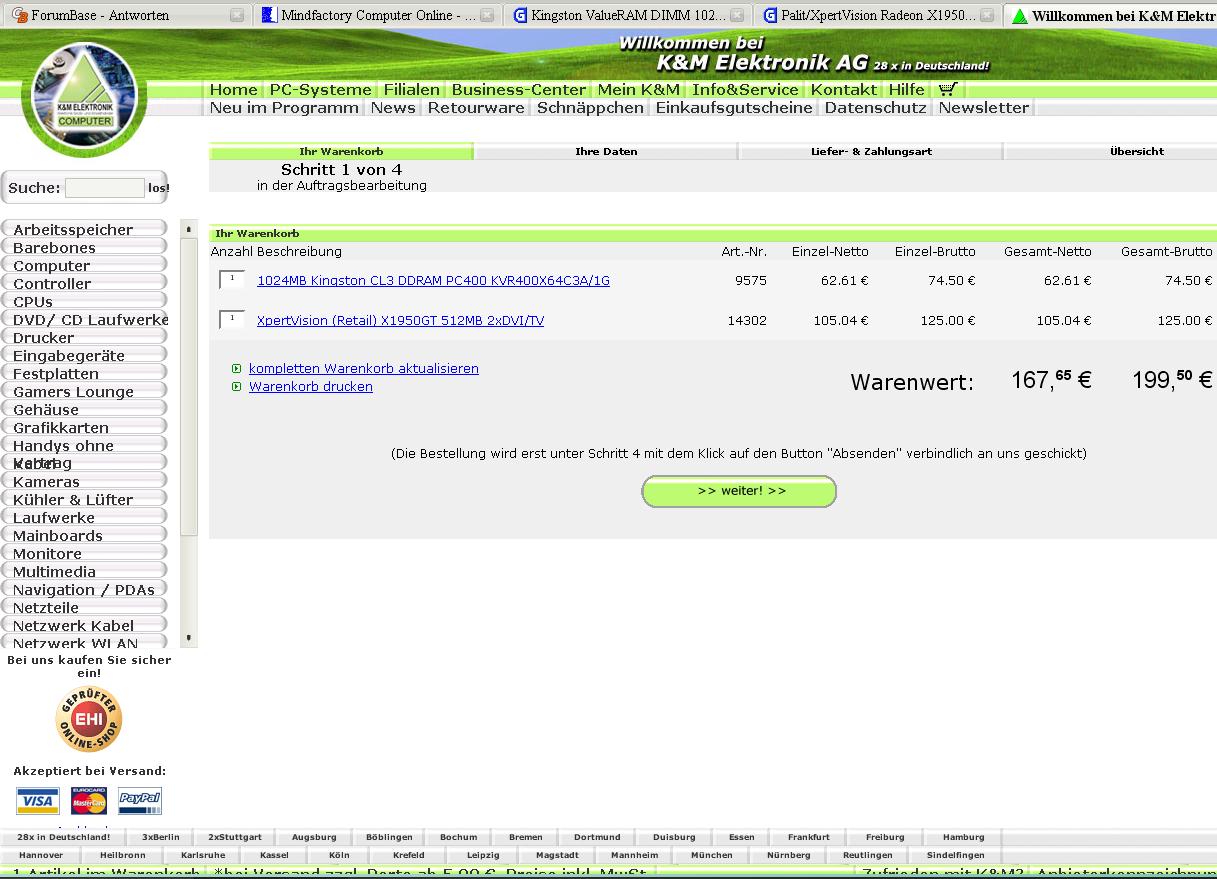Click the EHI Geprüfter Online-Shop seal
Image resolution: width=1217 pixels, height=879 pixels.
(x=88, y=719)
